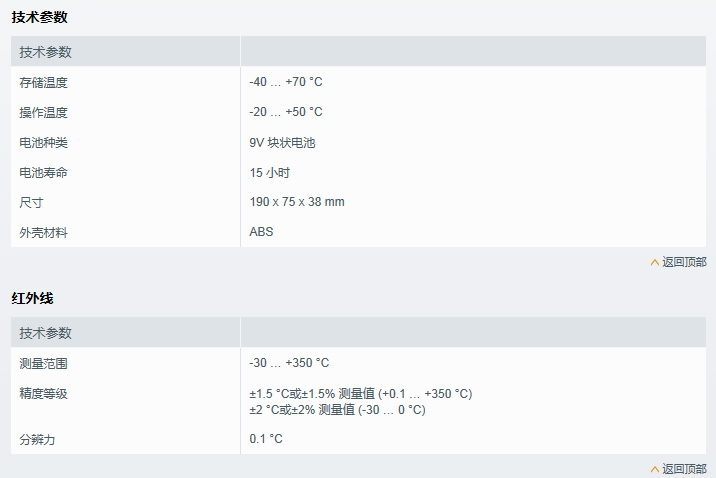716x478 pixels.
Task: Select the 操作温度 row label
Action: pyautogui.click(x=44, y=112)
